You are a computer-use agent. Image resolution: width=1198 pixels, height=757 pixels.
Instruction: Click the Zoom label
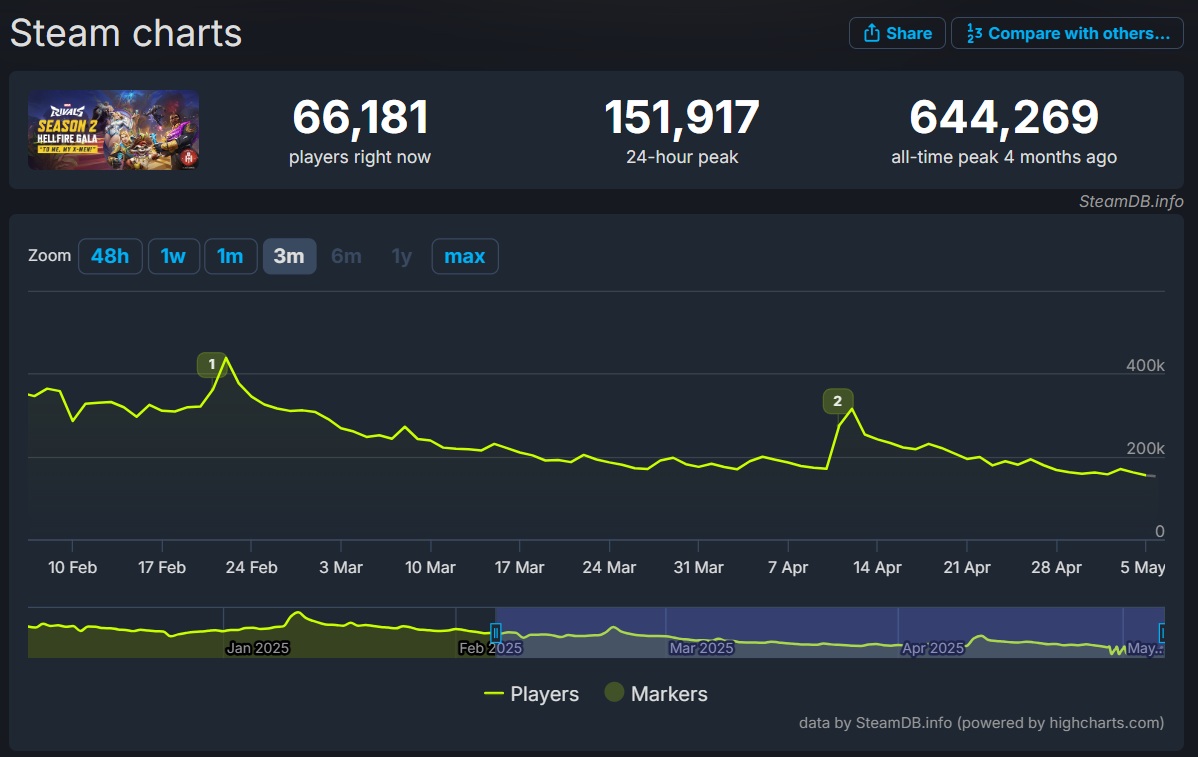point(50,255)
